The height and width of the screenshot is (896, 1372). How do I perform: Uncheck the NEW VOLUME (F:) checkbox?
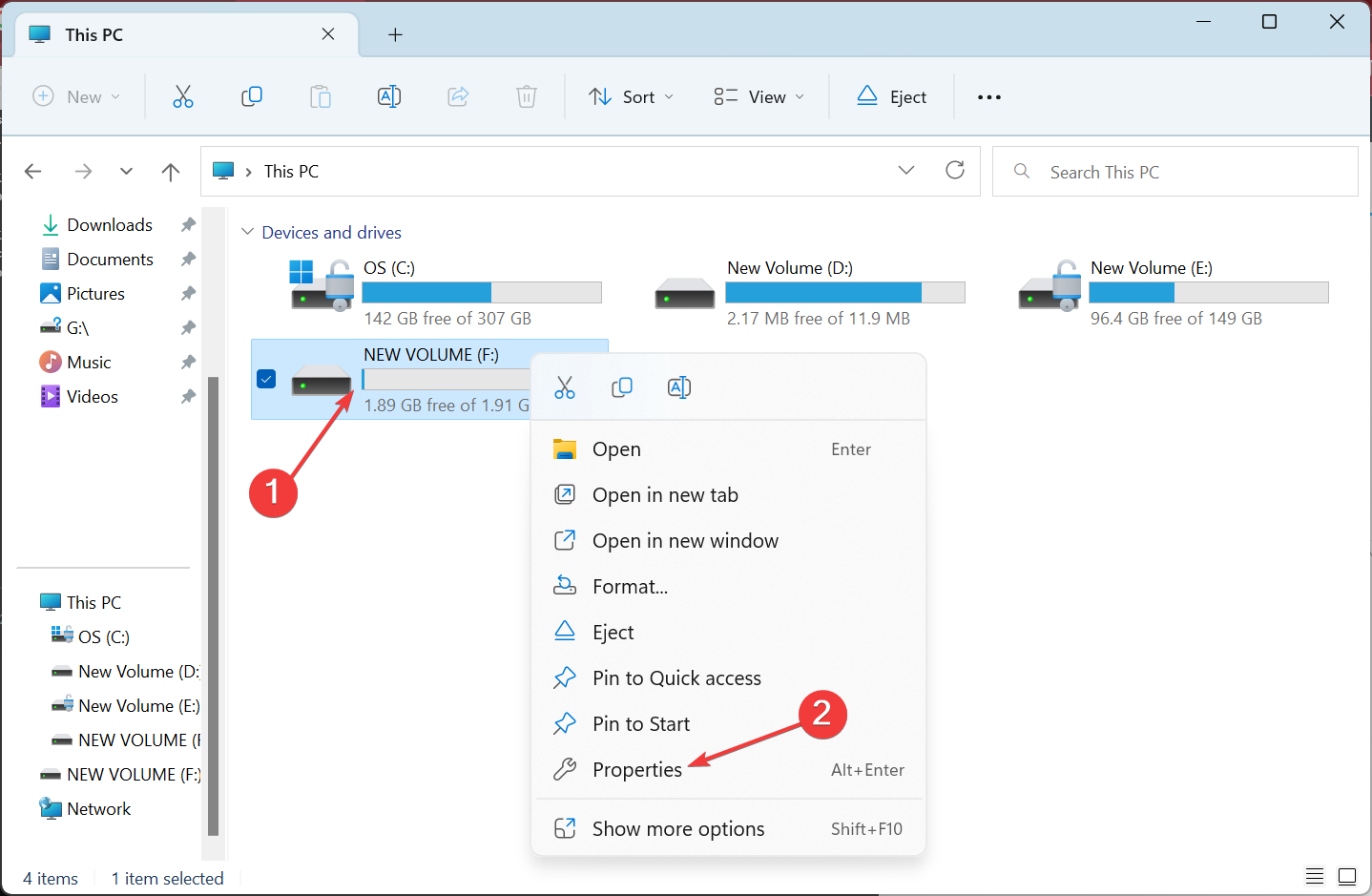[267, 379]
